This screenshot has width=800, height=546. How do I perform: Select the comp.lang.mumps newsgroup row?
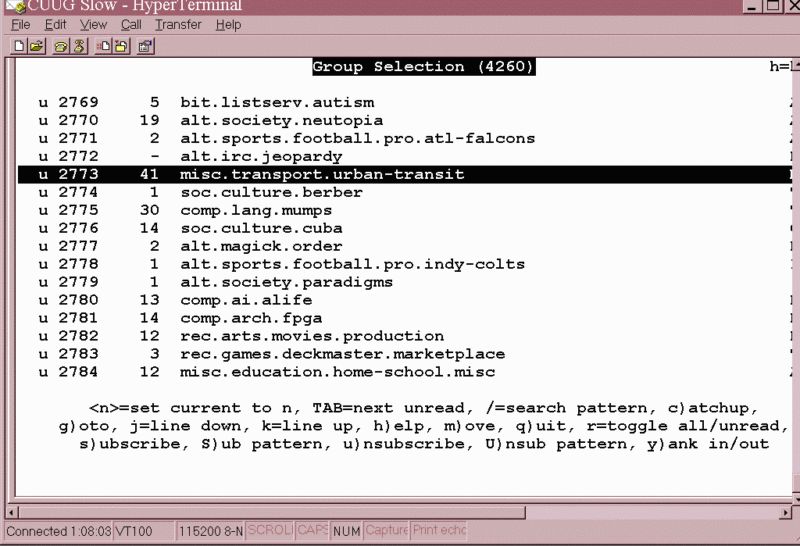click(x=404, y=210)
